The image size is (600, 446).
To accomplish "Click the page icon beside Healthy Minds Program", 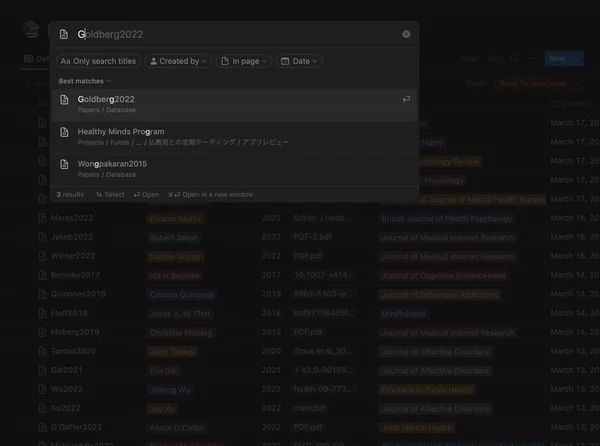I will click(64, 132).
